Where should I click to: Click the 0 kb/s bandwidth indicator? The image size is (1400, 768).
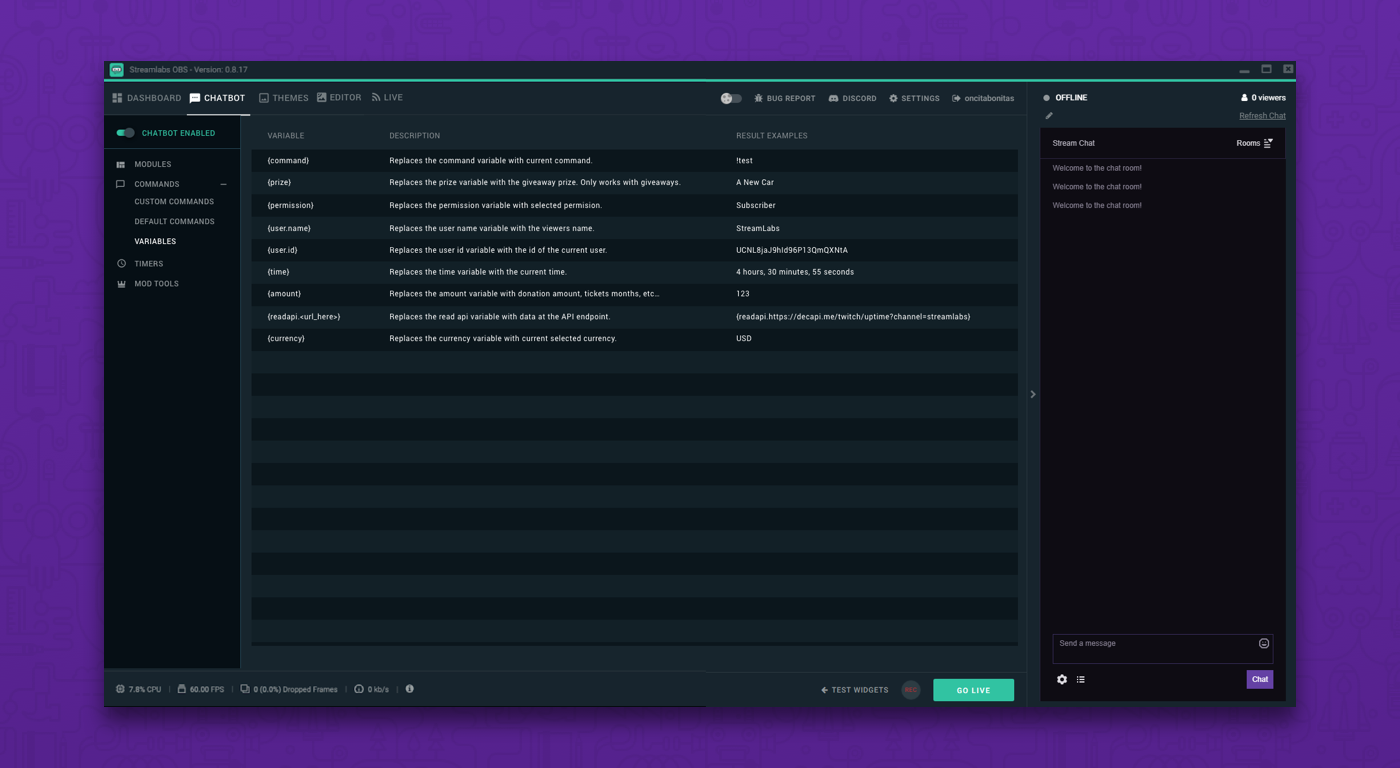(x=372, y=690)
